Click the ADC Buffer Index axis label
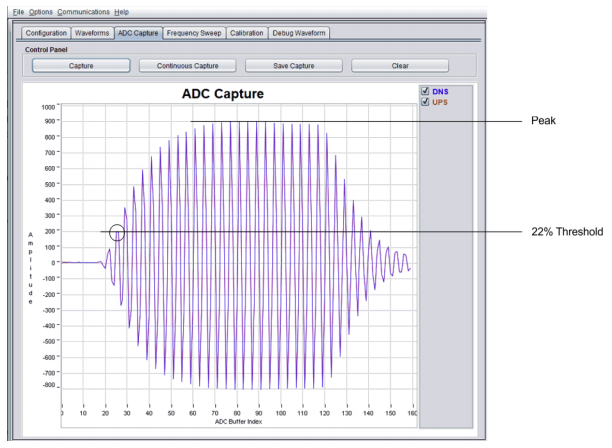The image size is (612, 448). (238, 420)
